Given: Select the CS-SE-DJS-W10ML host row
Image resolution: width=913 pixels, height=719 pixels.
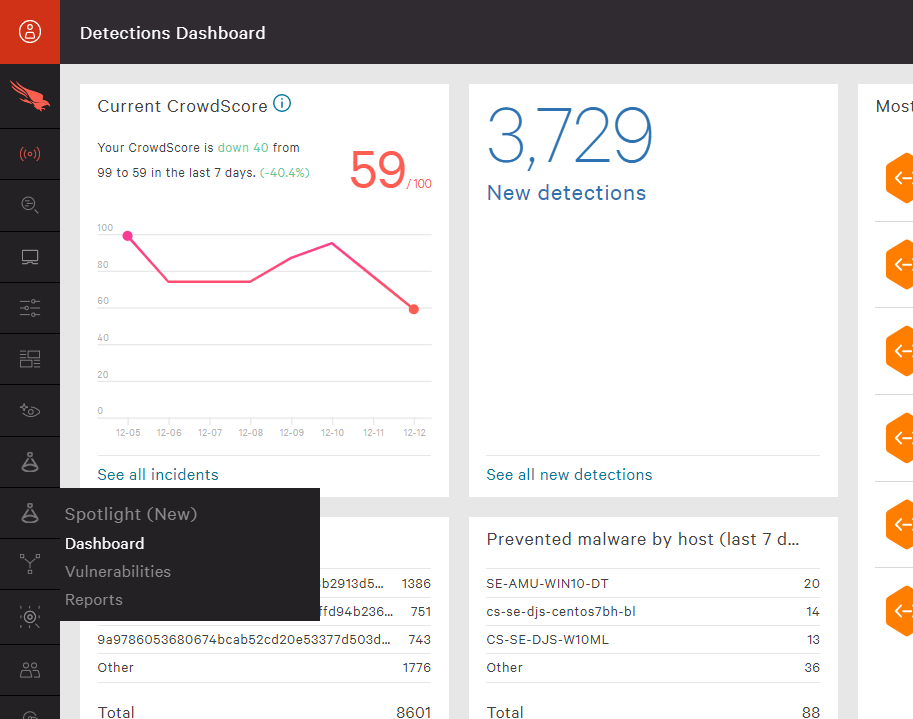Looking at the screenshot, I should (x=653, y=639).
